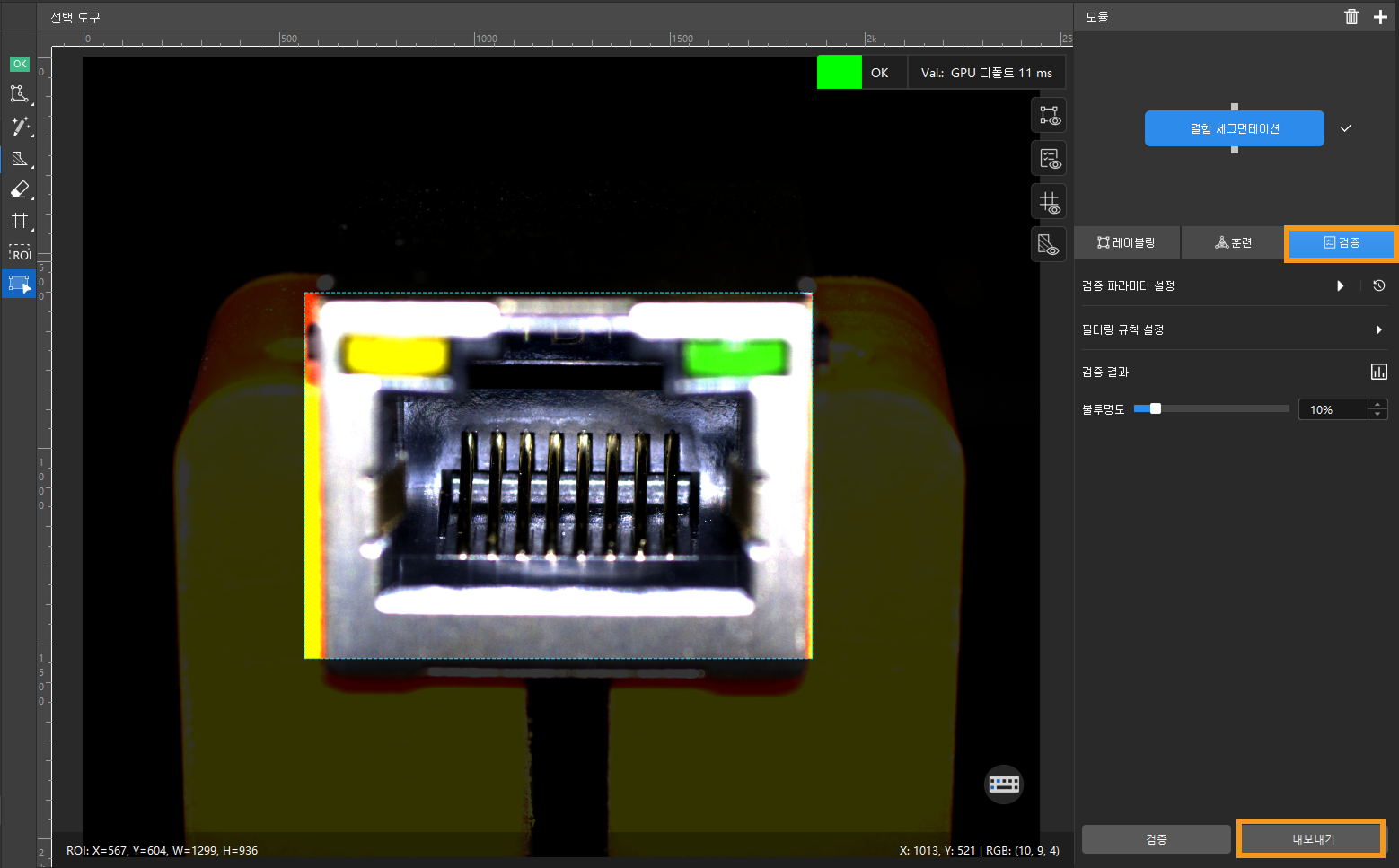This screenshot has width=1399, height=868.
Task: Select the 결함 세그먼테이션 module block
Action: pos(1234,128)
